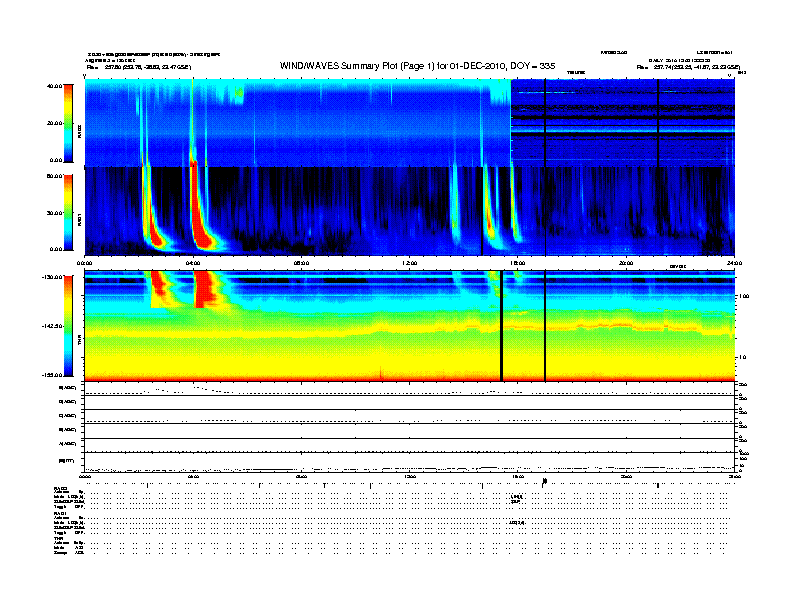Click the bottom line plot's 12:00 time label

pos(410,477)
